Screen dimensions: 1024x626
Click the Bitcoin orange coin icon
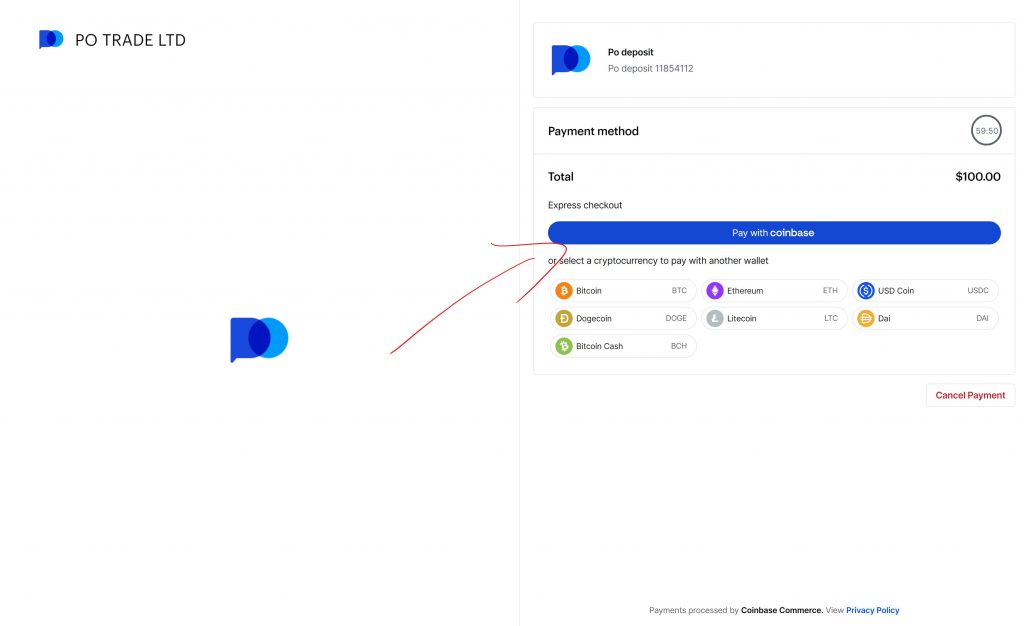564,290
